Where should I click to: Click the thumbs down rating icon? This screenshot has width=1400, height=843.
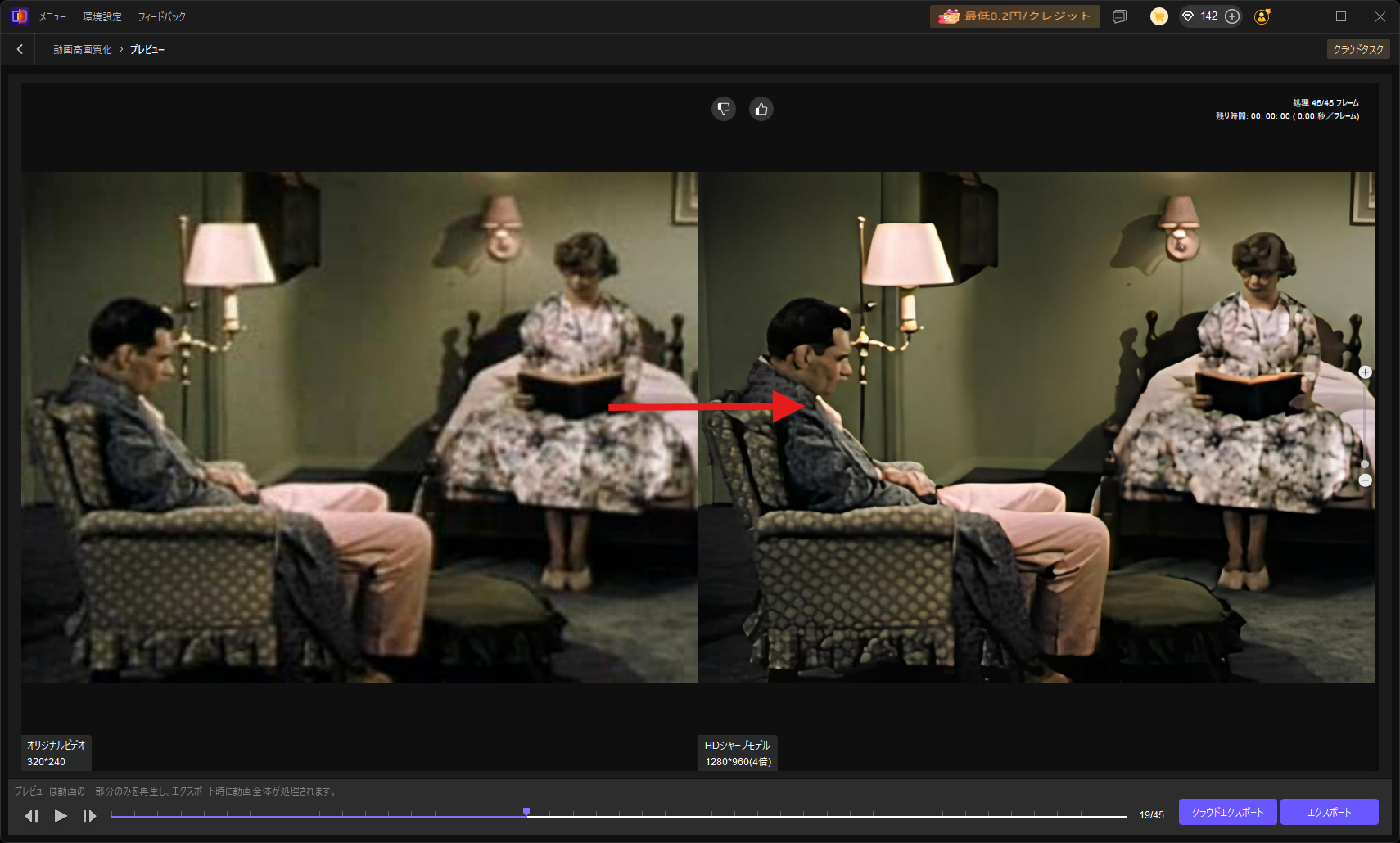pyautogui.click(x=724, y=109)
